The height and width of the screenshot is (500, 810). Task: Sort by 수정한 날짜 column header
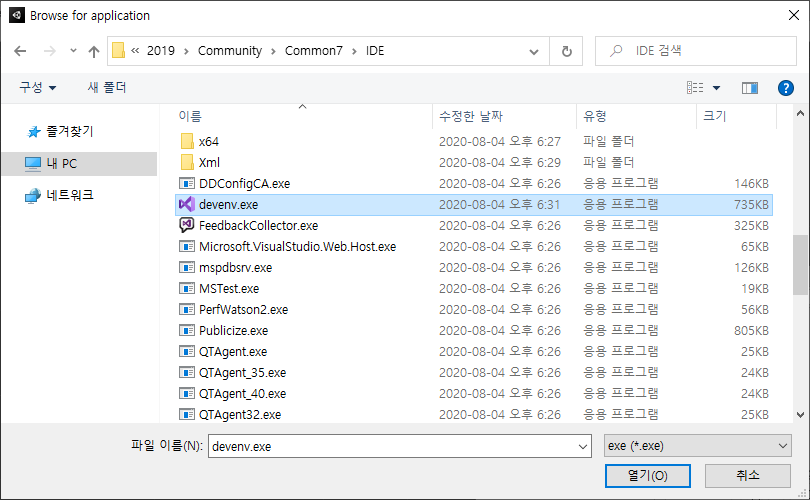point(471,116)
